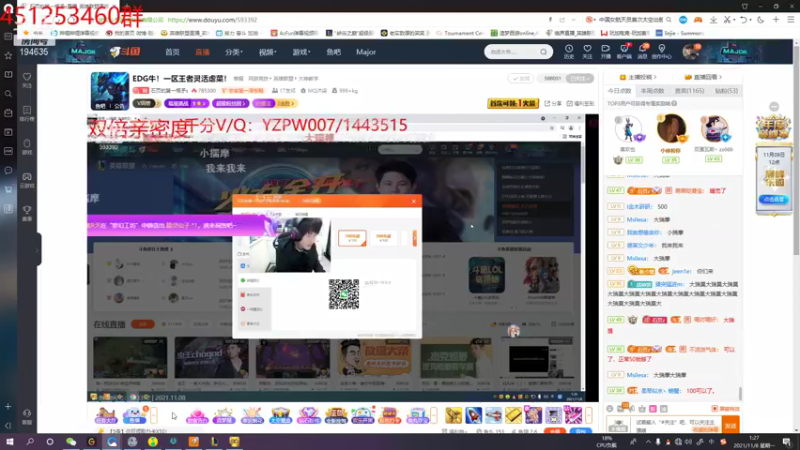Viewport: 800px width, 450px height.
Task: Expand the right-side gift bar arrow
Action: click(x=589, y=416)
